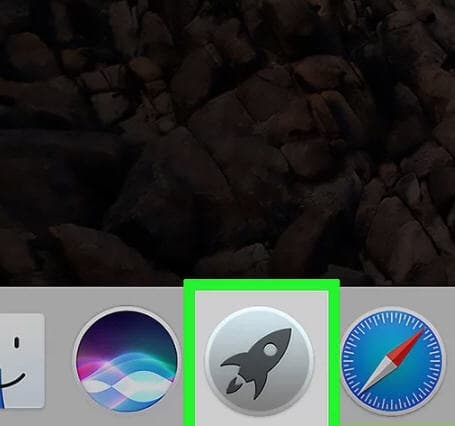Click the rocket's round porthole window
Image resolution: width=455 pixels, height=426 pixels.
pyautogui.click(x=270, y=349)
